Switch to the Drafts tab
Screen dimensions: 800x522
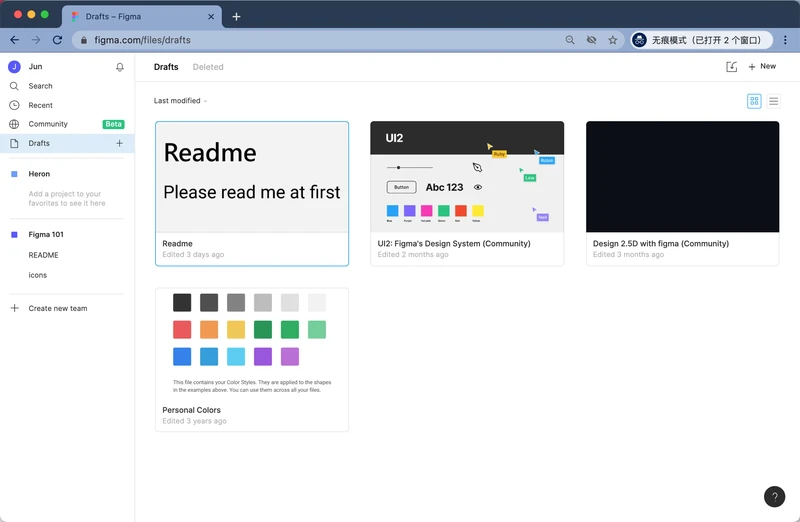[x=166, y=67]
